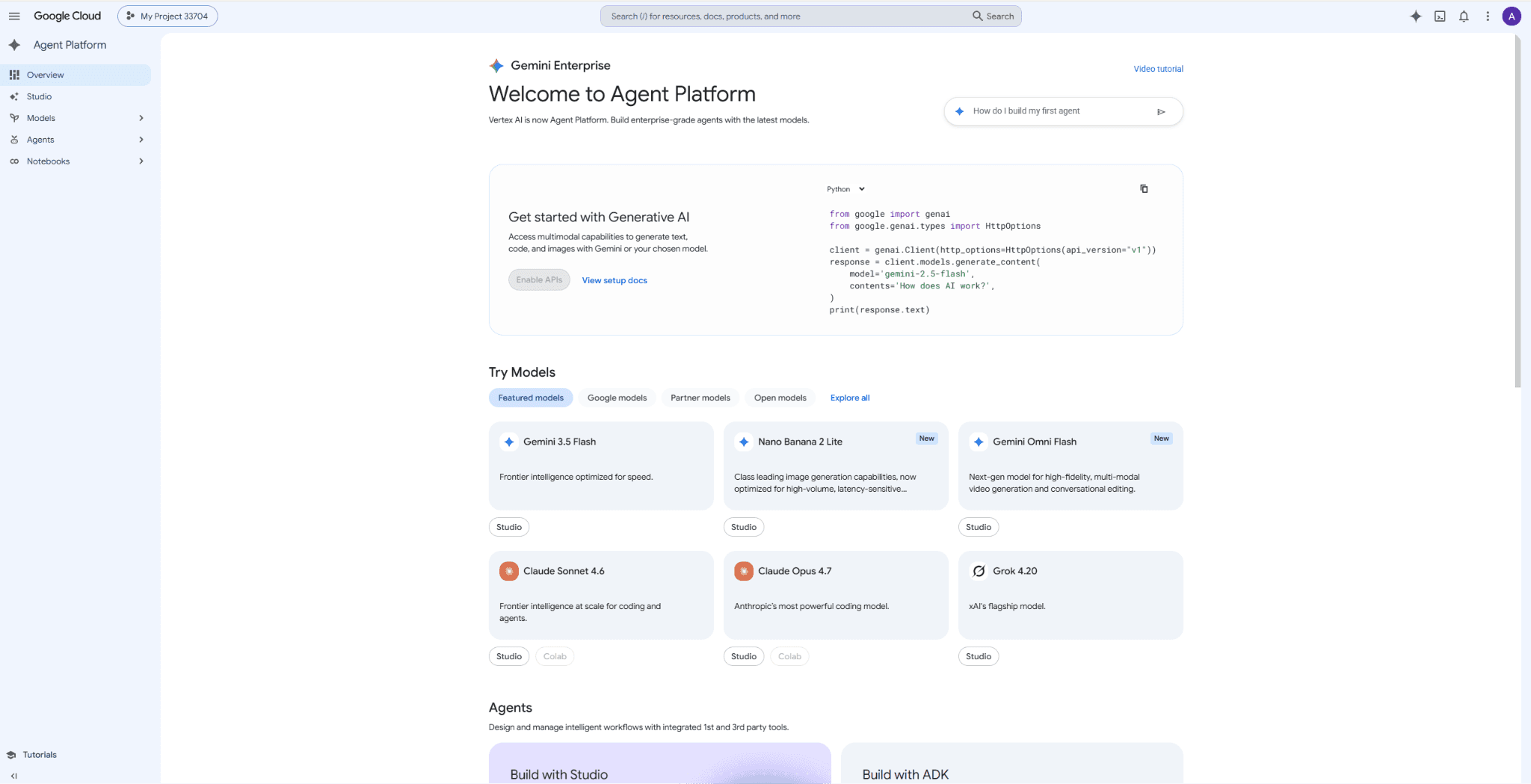Open Colab for Claude Opus 4.7
Viewport: 1531px width, 784px height.
pyautogui.click(x=789, y=656)
